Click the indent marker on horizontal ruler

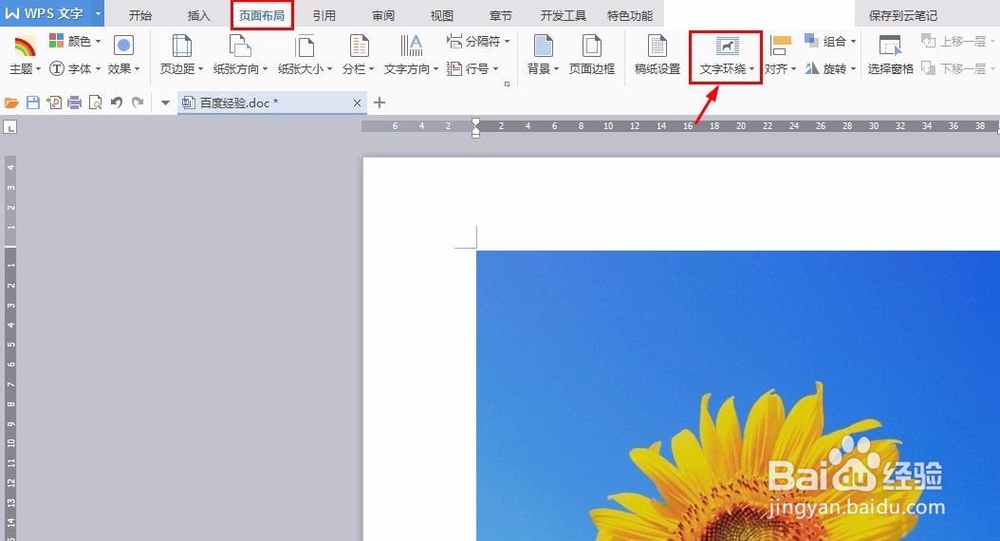(x=476, y=128)
